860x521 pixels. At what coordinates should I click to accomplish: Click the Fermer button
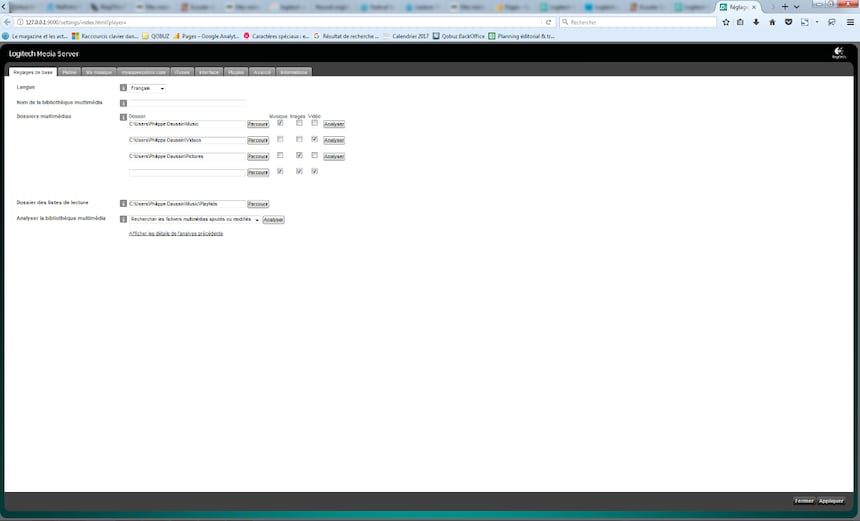click(x=804, y=501)
